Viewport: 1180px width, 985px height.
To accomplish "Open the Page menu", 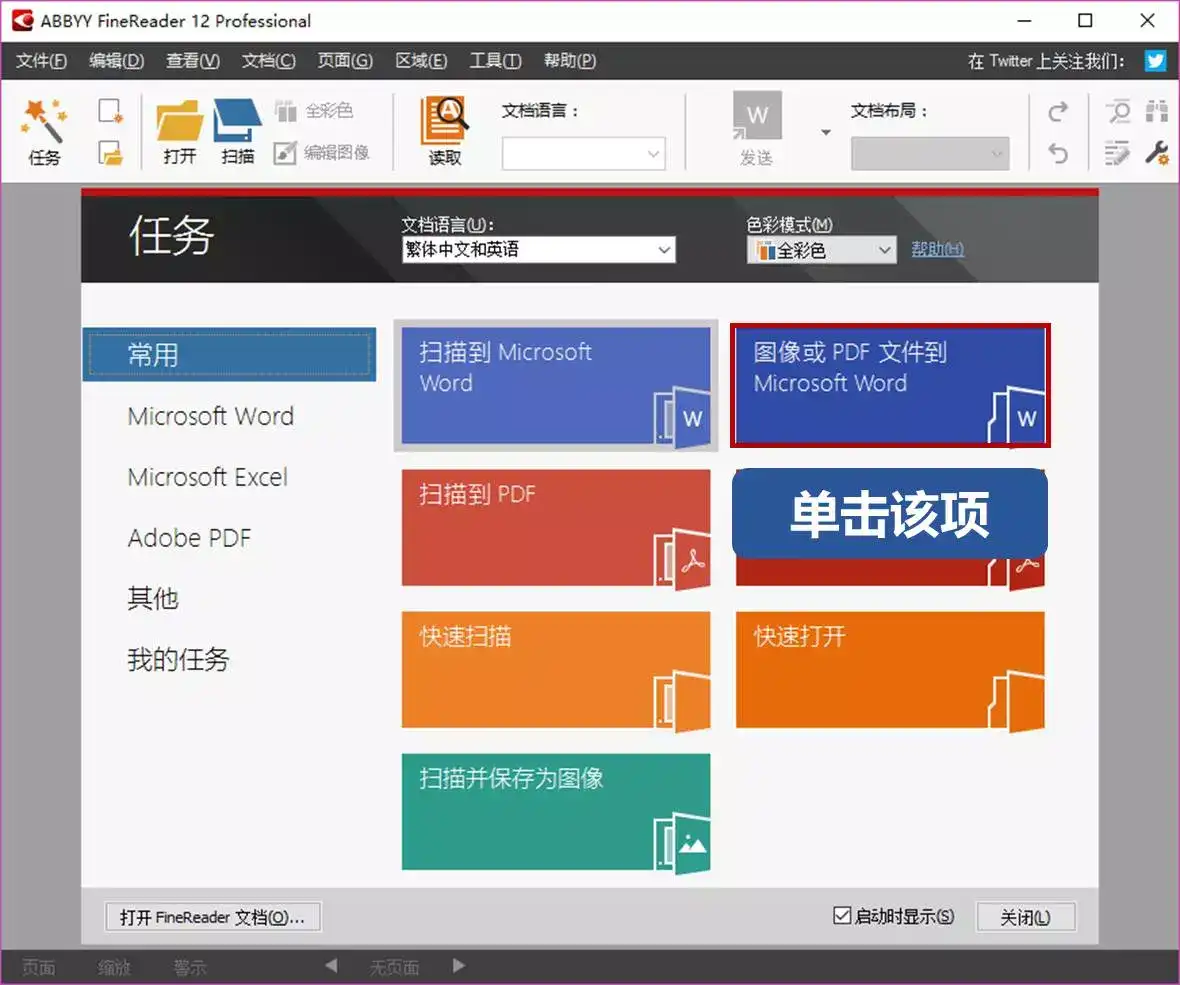I will click(x=345, y=60).
